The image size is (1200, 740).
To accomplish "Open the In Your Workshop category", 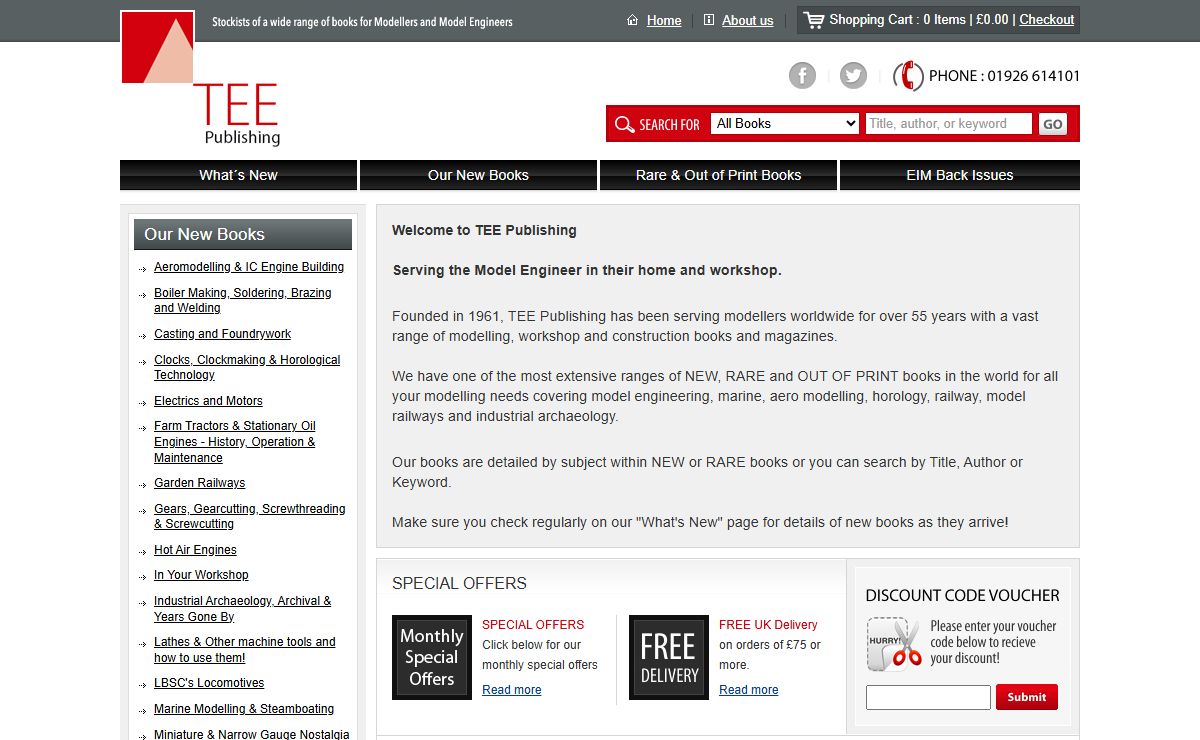I will point(201,575).
